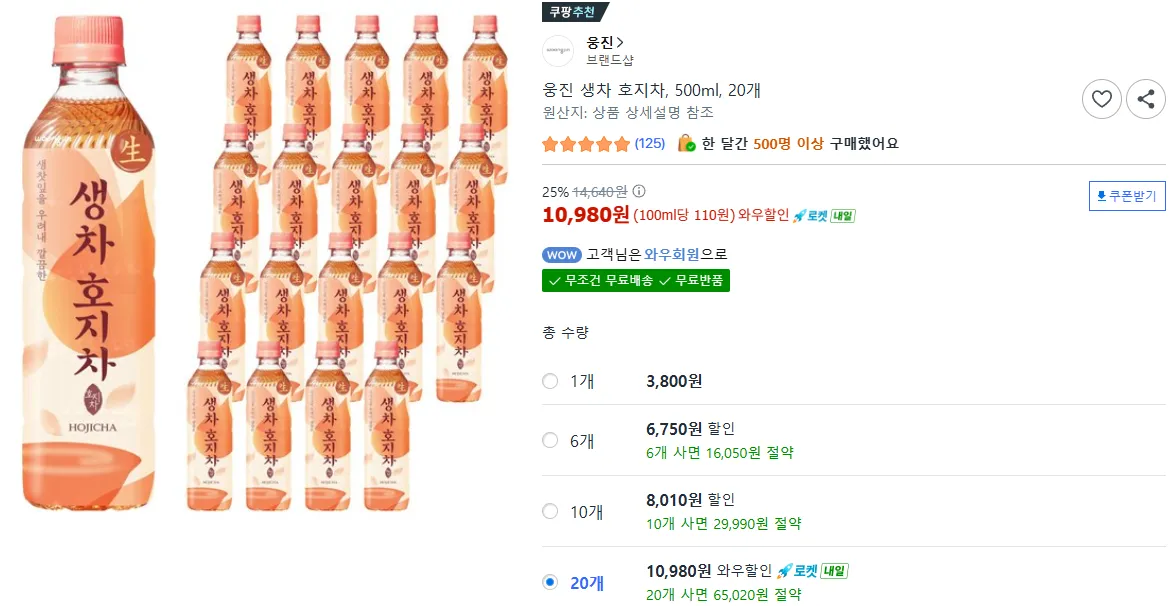Click the Woongjin brand logo circle

click(x=558, y=51)
